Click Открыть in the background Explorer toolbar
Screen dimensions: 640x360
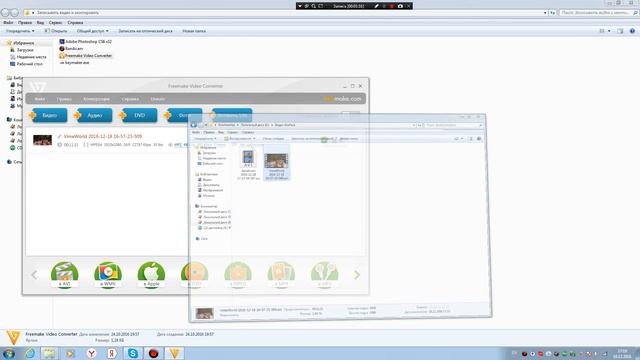(56, 31)
